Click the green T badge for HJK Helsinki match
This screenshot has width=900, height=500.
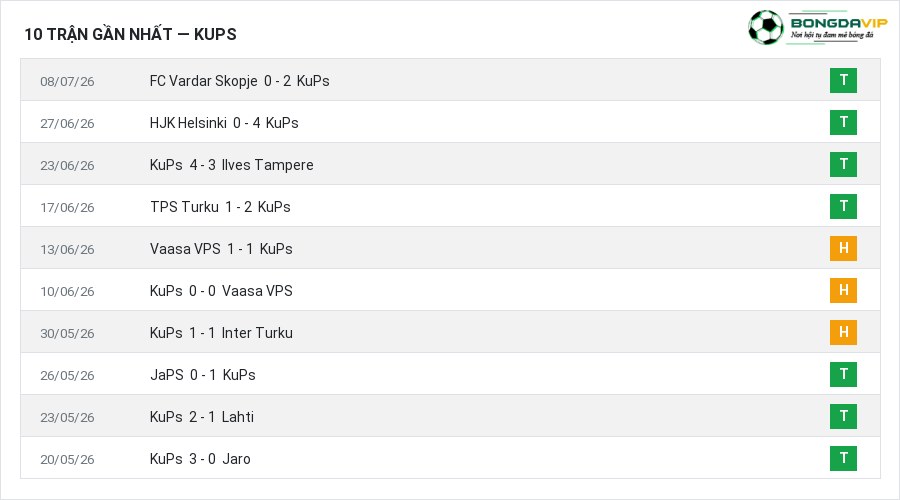(x=843, y=122)
